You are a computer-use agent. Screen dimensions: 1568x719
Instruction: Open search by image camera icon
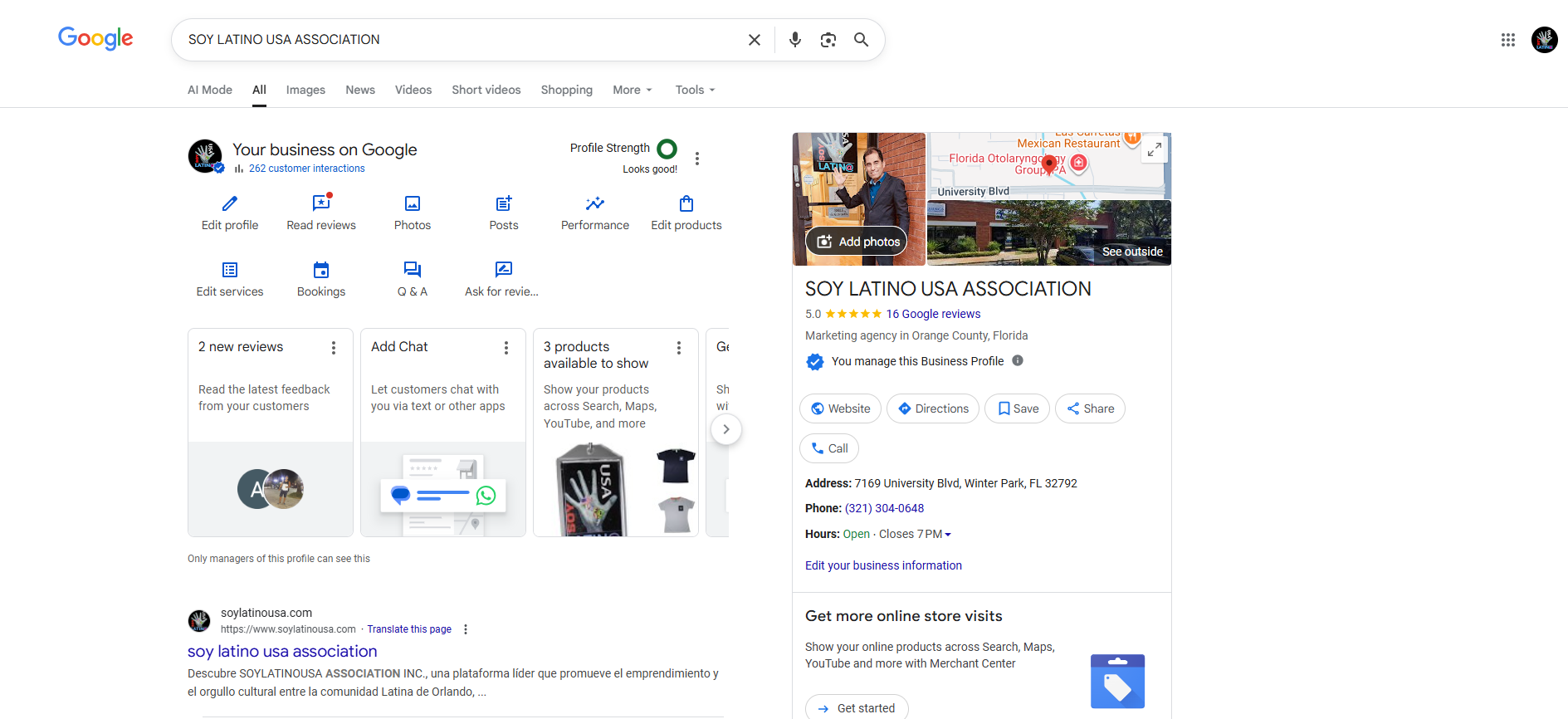828,40
